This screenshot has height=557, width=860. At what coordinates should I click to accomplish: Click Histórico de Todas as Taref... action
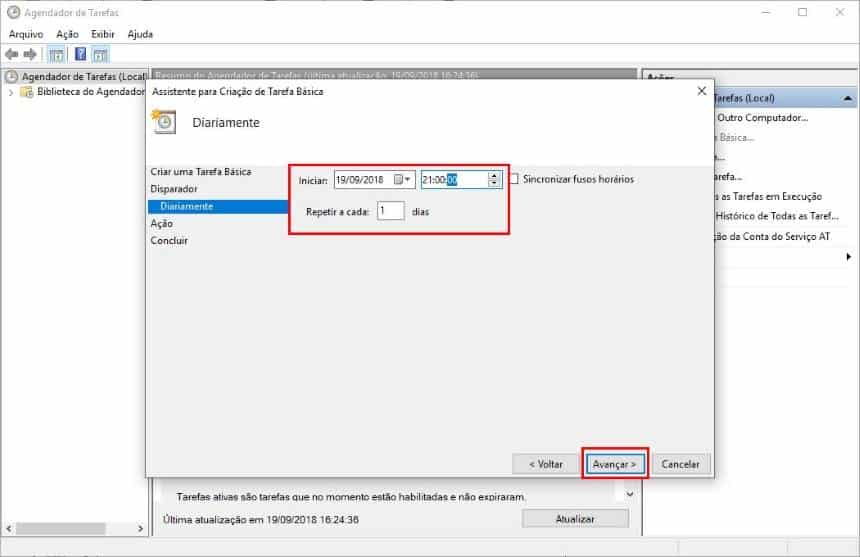tap(777, 216)
